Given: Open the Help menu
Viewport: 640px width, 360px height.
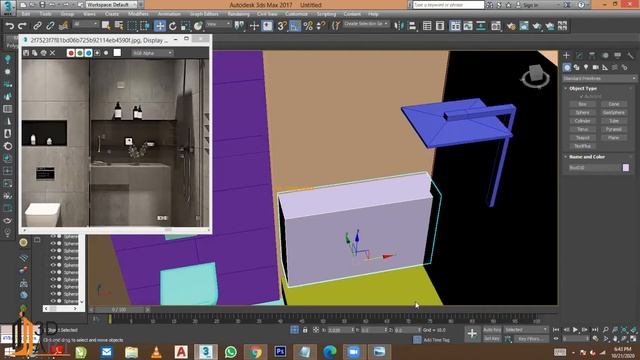Looking at the screenshot, I should point(373,14).
